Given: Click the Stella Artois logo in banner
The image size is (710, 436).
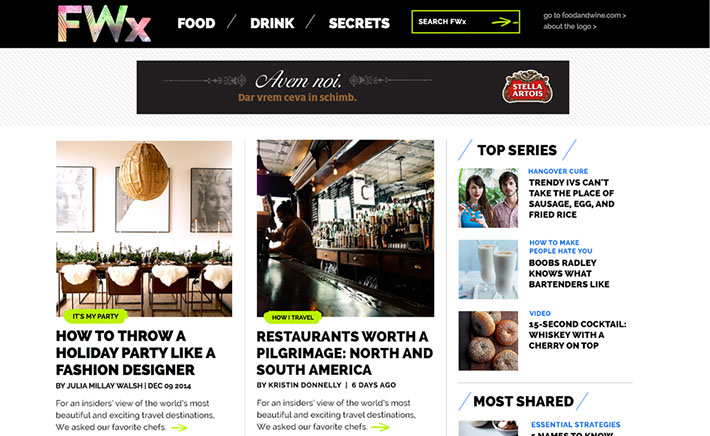Looking at the screenshot, I should (x=527, y=86).
